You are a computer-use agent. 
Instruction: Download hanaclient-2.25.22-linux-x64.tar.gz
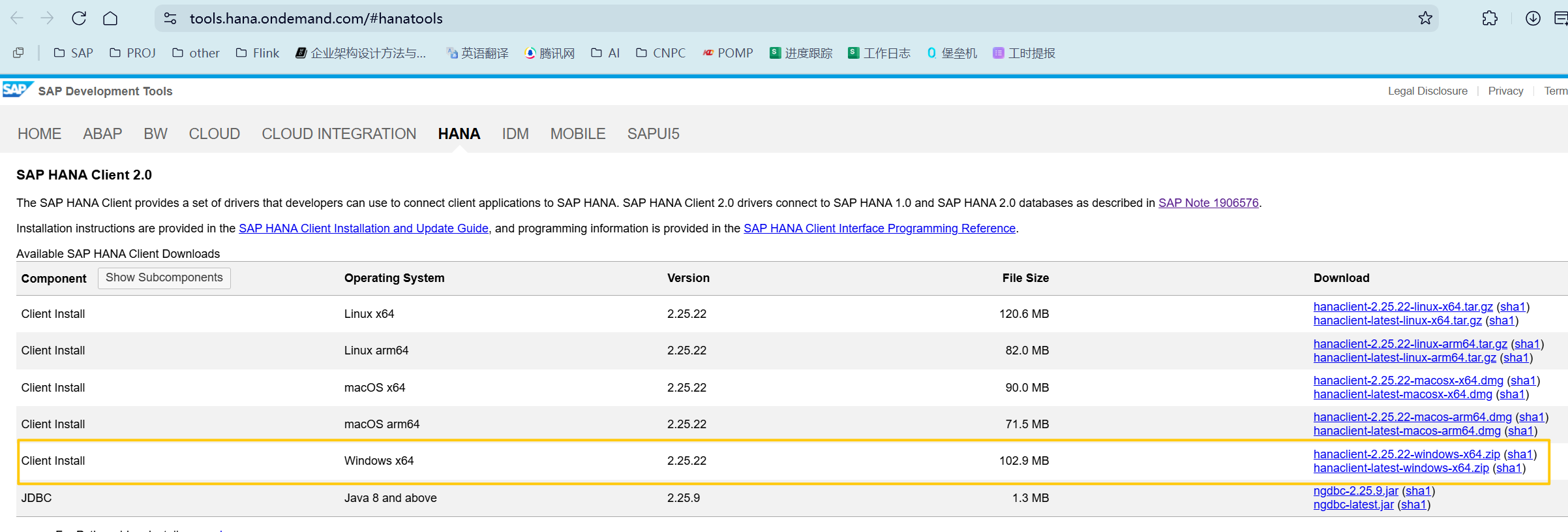[1403, 307]
